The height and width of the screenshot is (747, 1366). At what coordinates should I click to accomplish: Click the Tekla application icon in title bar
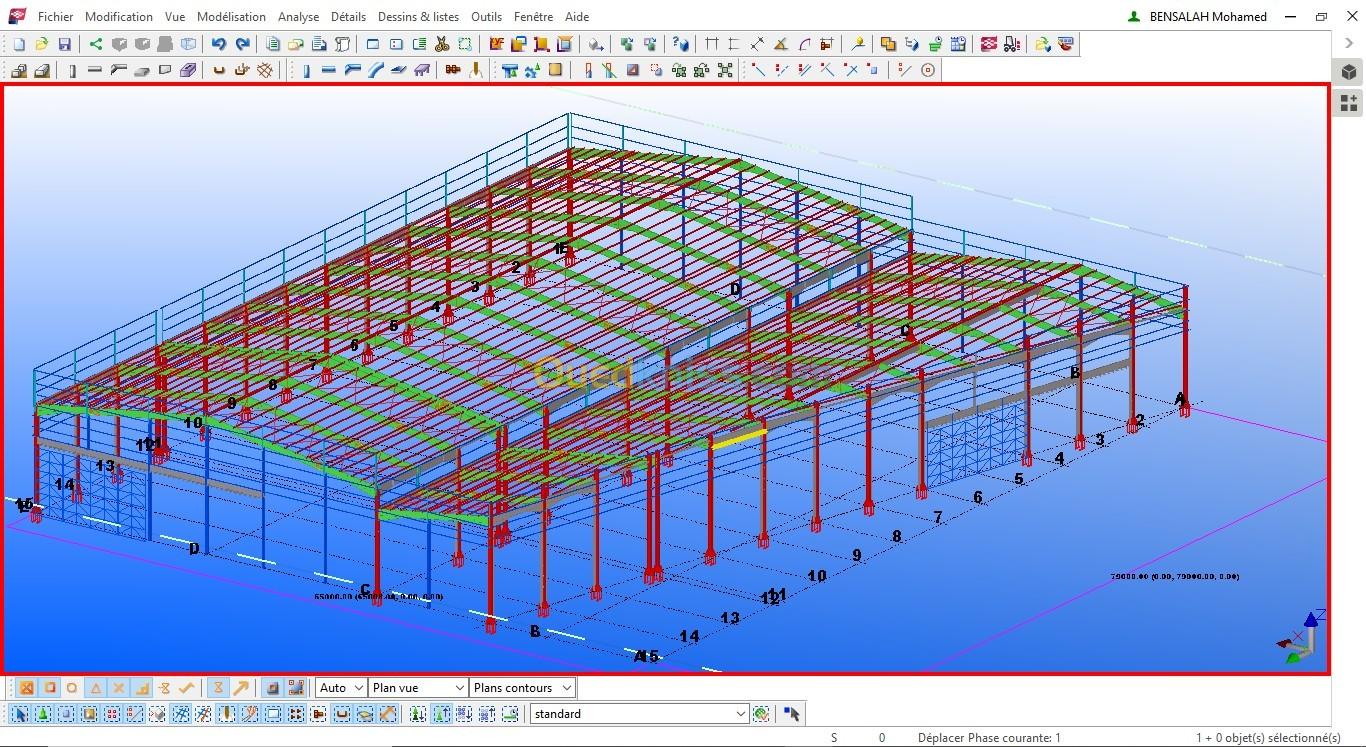click(17, 16)
